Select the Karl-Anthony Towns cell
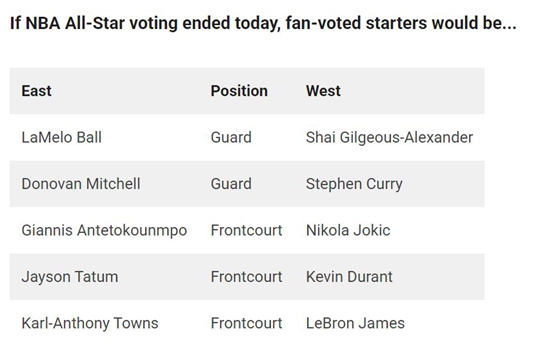540x360 pixels. 90,323
